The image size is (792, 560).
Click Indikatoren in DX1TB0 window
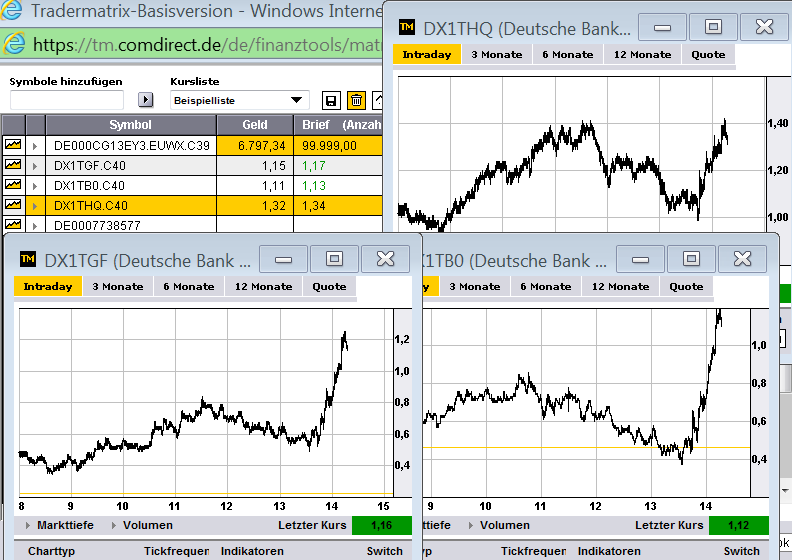[609, 551]
